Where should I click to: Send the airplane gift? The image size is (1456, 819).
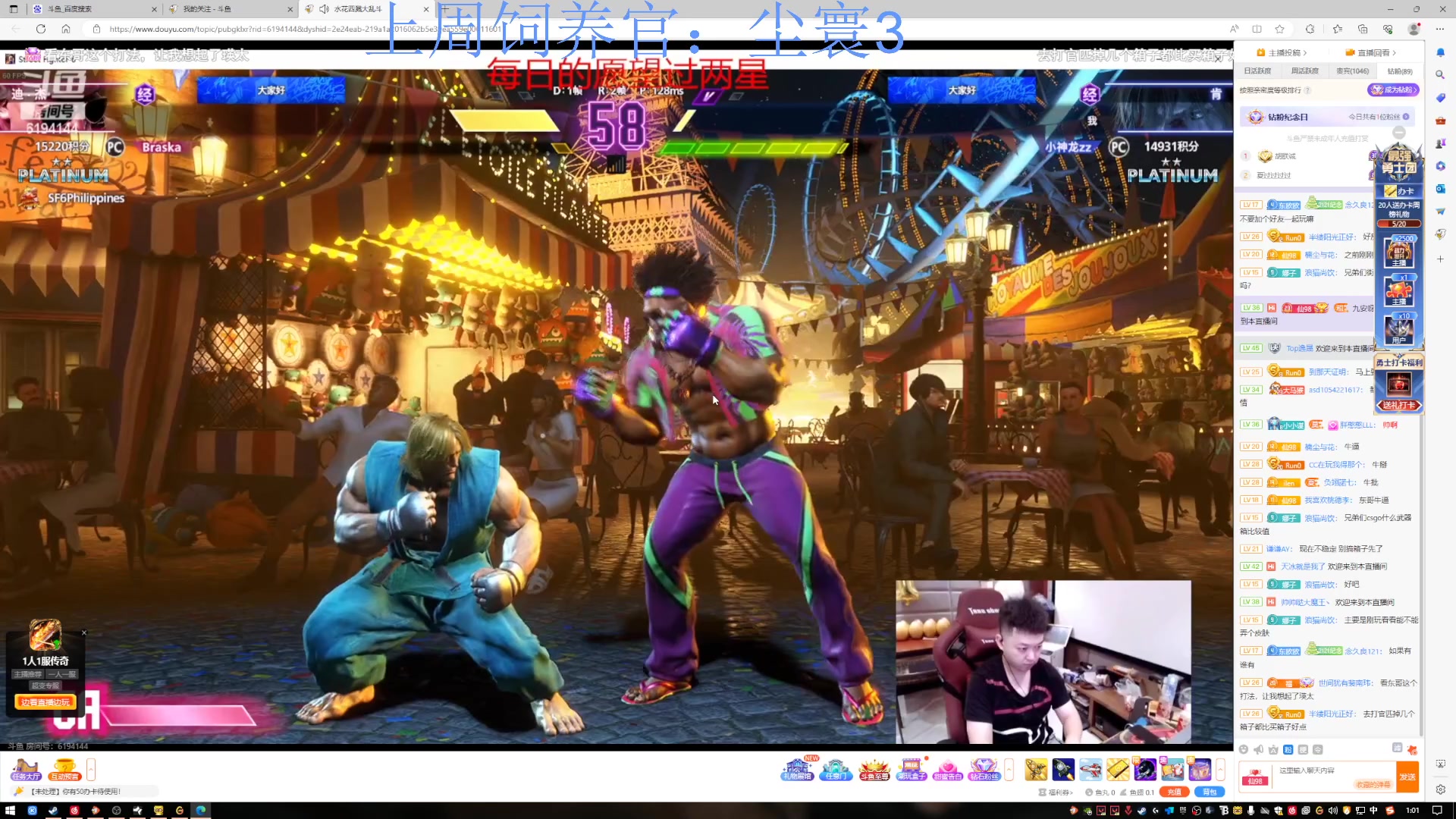1090,769
